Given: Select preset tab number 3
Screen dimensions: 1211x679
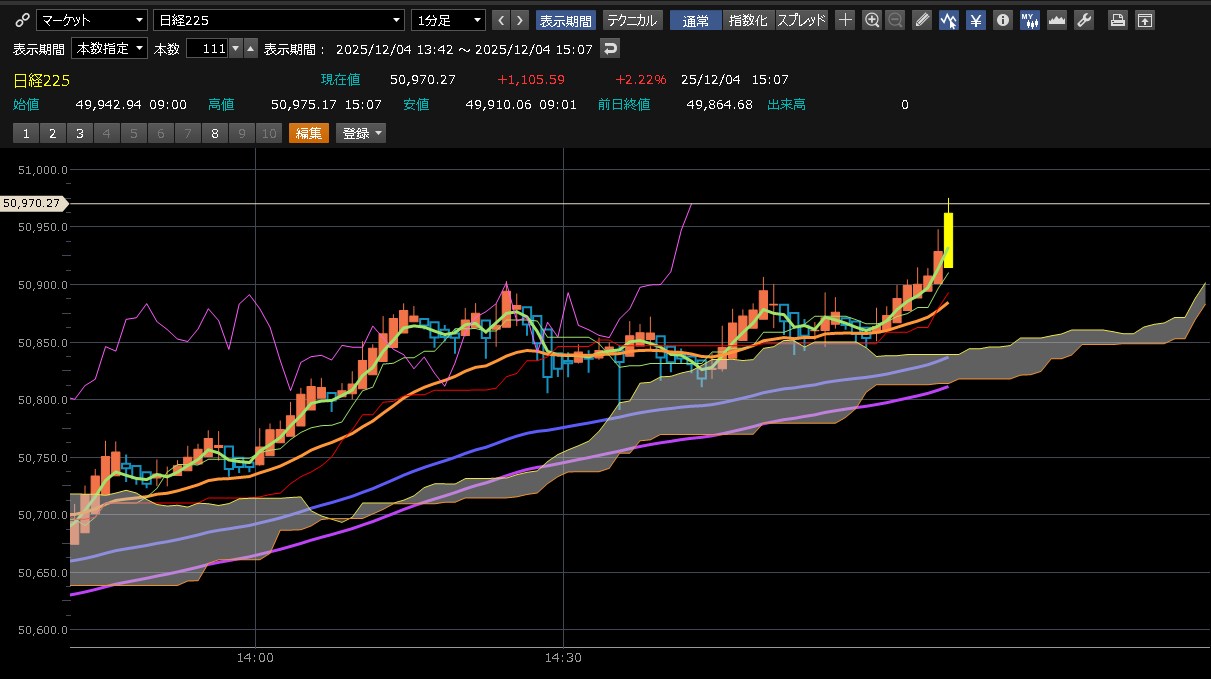Looking at the screenshot, I should pyautogui.click(x=79, y=133).
